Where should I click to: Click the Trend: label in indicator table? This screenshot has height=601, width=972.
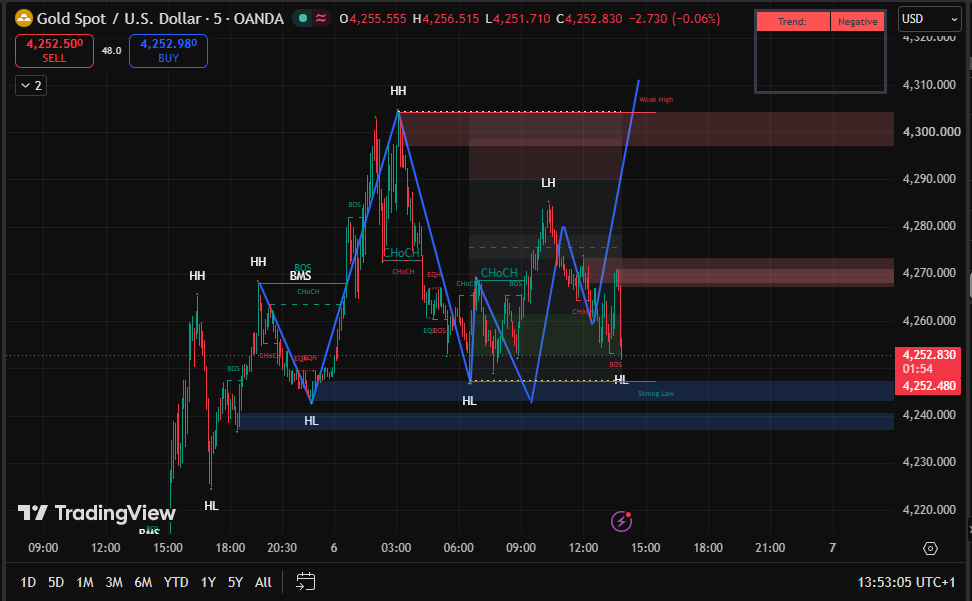point(793,22)
